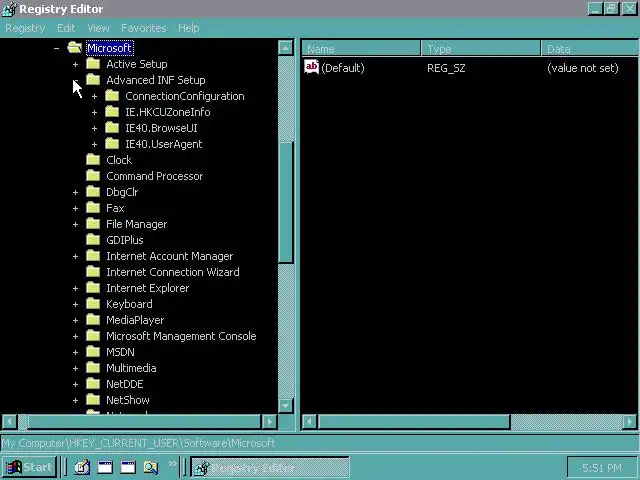Viewport: 640px width, 480px height.
Task: Expand the Active Setup key
Action: click(x=76, y=64)
